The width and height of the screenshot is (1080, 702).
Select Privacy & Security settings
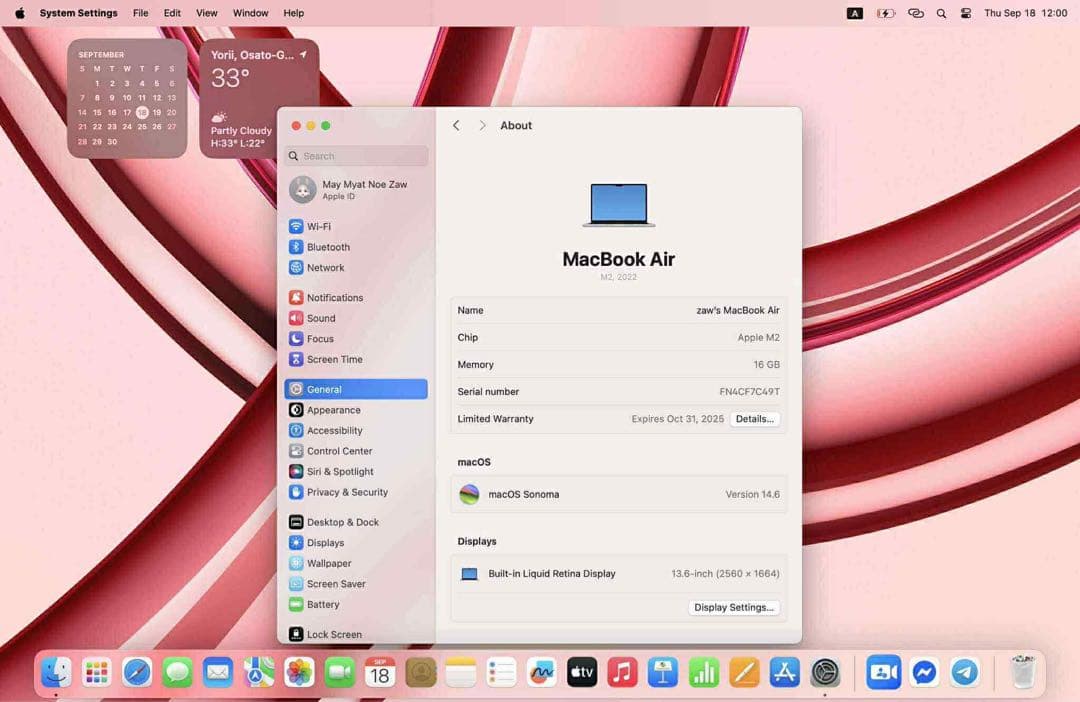(x=346, y=492)
